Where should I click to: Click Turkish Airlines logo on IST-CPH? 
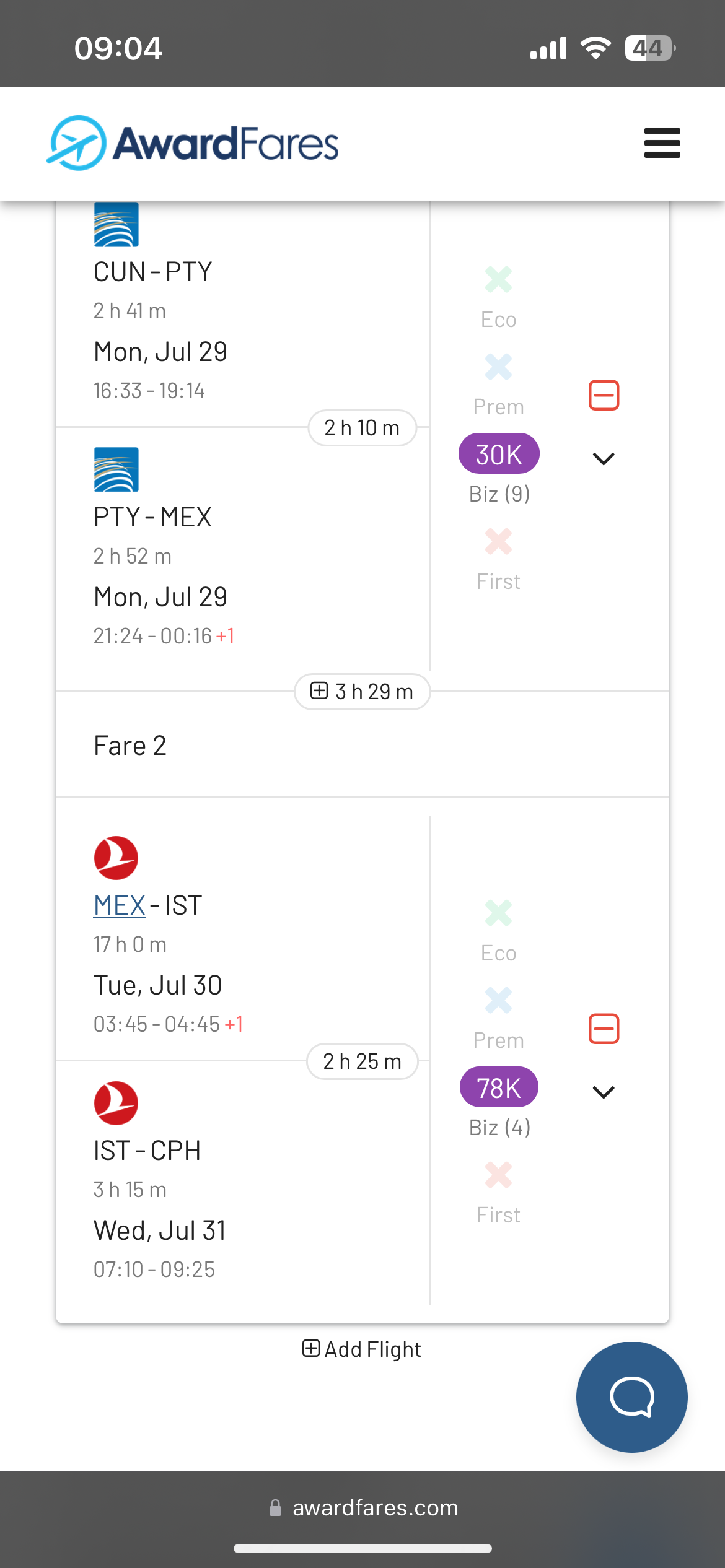click(x=116, y=1103)
